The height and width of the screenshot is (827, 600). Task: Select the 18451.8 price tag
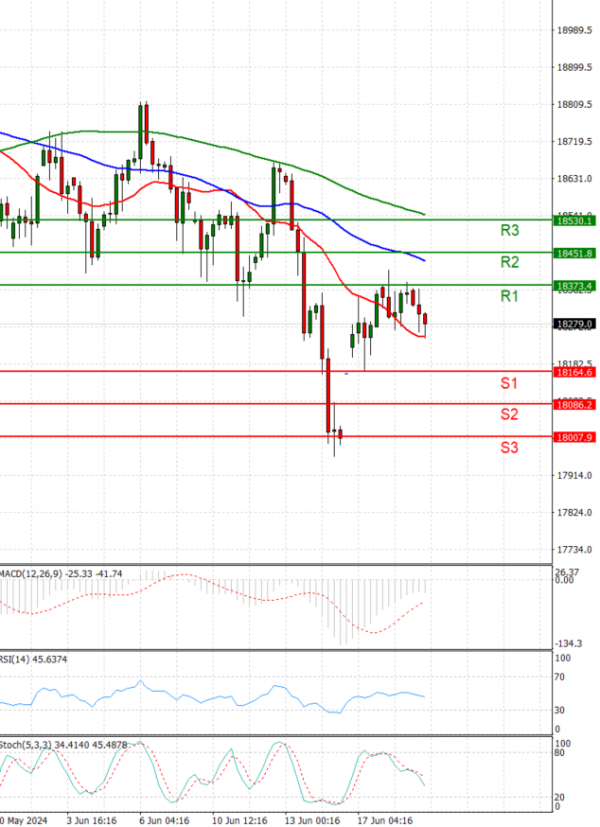574,254
